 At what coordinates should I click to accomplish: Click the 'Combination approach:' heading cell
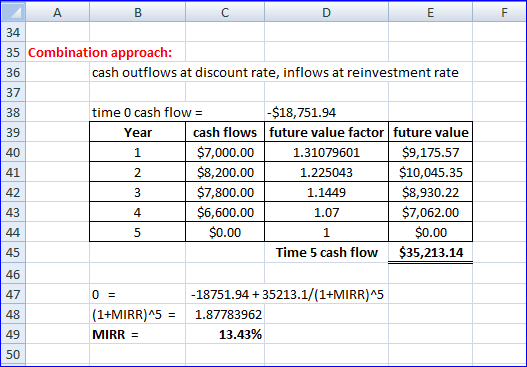tap(100, 52)
